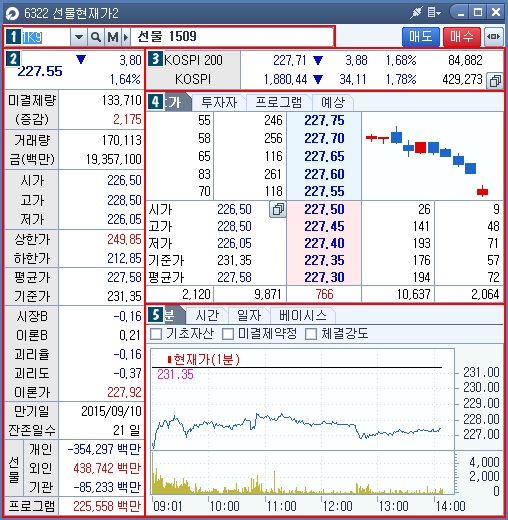The image size is (508, 520).
Task: Click the pin icon in title bar
Action: tap(416, 13)
